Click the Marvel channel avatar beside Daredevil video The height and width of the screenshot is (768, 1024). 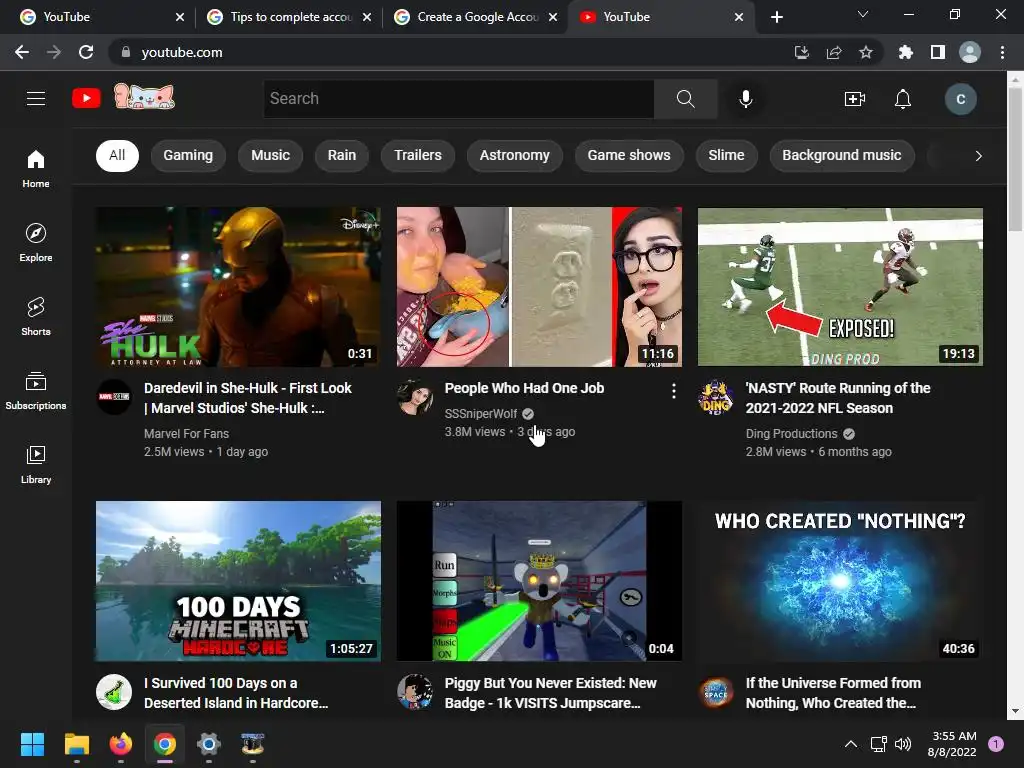tap(114, 397)
